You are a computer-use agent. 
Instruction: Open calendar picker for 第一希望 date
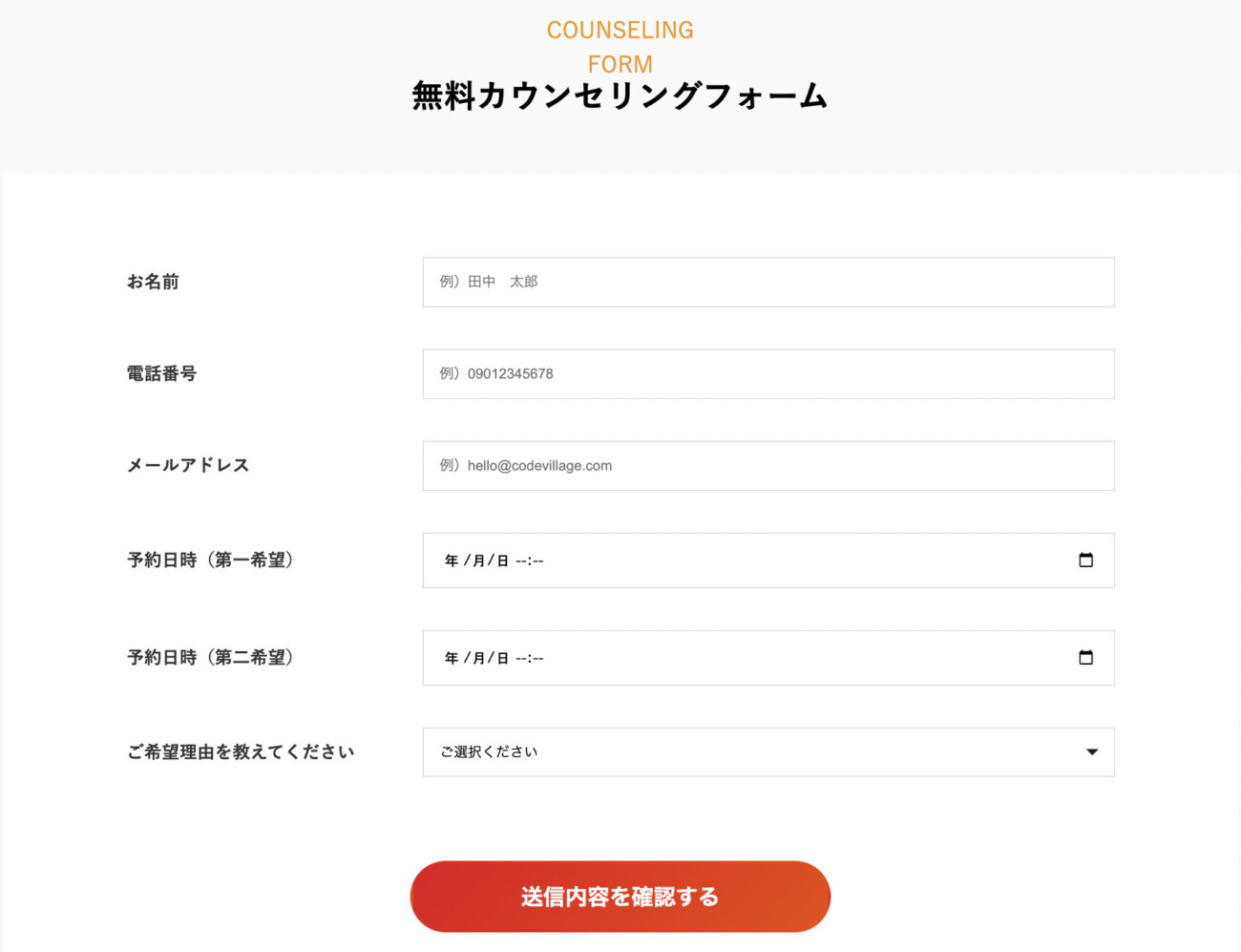1085,560
